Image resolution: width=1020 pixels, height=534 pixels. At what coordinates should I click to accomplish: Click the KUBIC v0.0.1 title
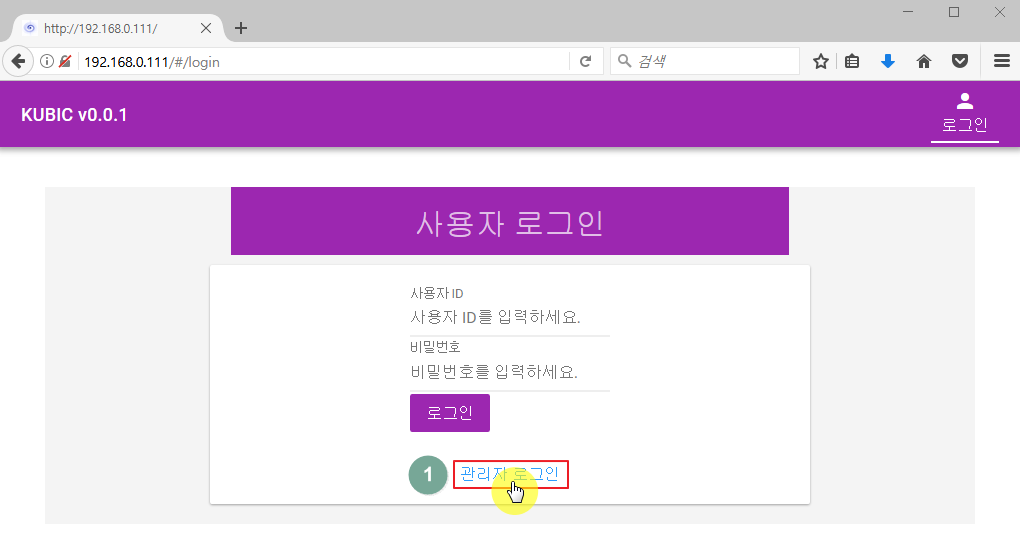(x=74, y=114)
